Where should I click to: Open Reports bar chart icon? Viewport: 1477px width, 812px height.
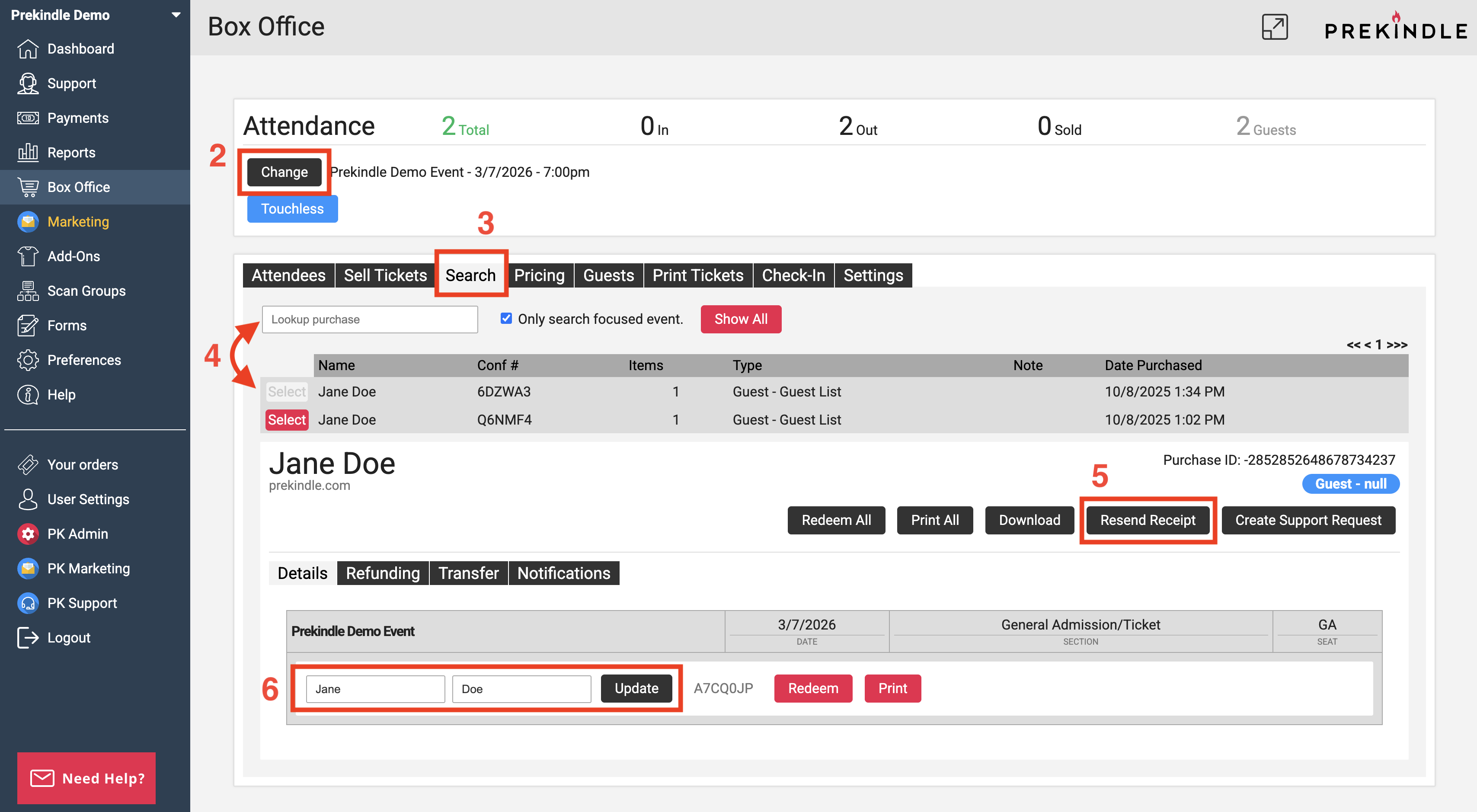pos(28,153)
